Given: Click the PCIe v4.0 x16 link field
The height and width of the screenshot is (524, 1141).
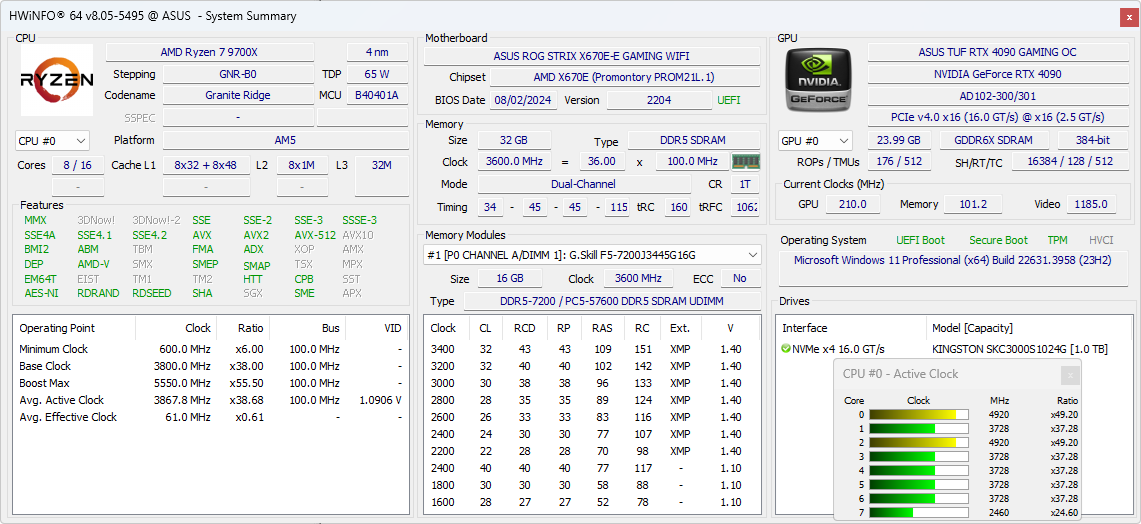Looking at the screenshot, I should pos(997,117).
